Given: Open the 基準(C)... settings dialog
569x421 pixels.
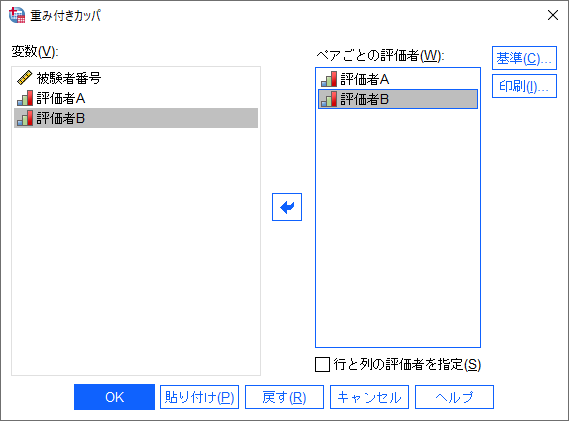Looking at the screenshot, I should [x=524, y=58].
